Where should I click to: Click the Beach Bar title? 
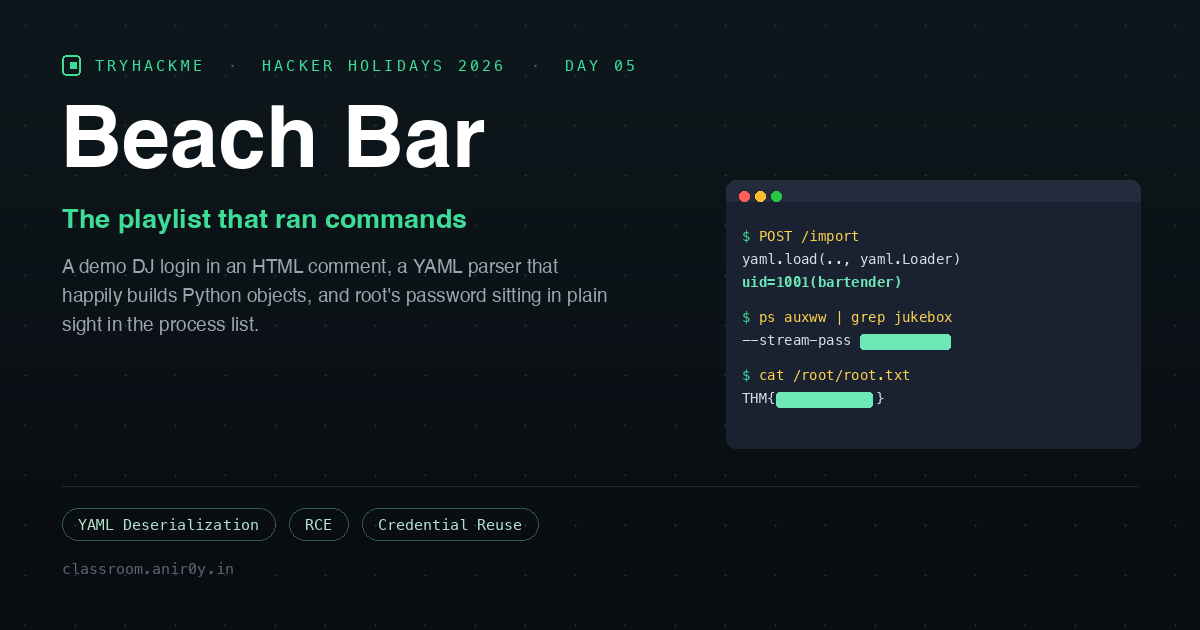click(273, 137)
